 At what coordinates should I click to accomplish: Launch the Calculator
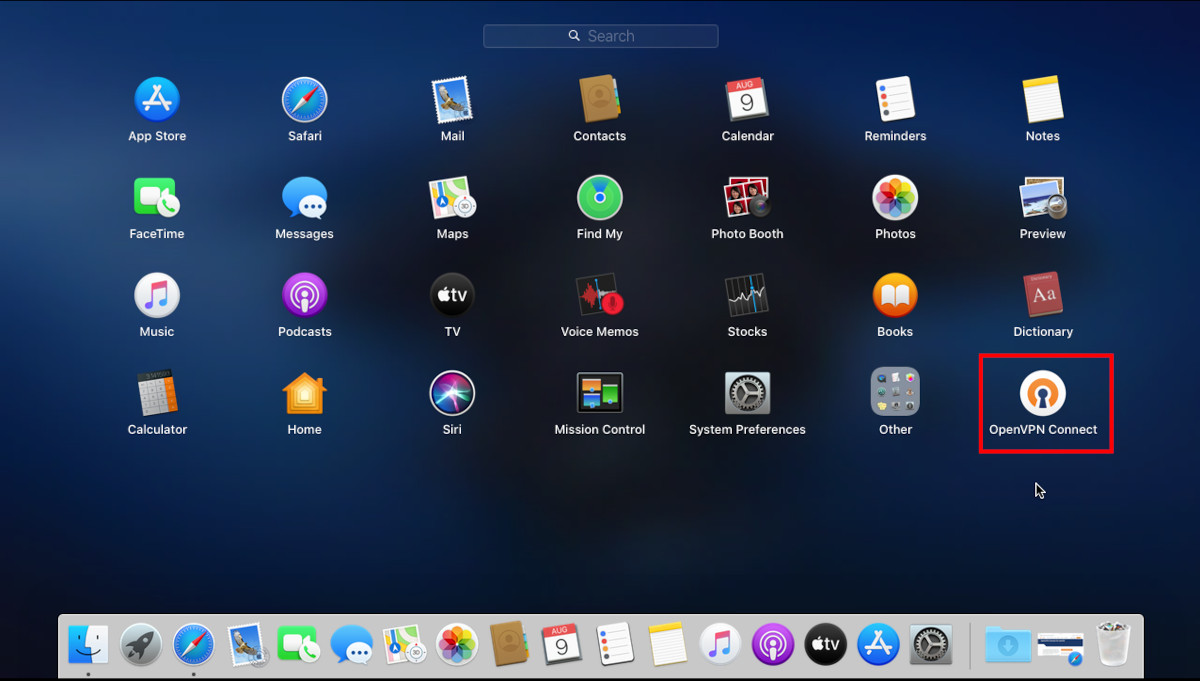[156, 394]
